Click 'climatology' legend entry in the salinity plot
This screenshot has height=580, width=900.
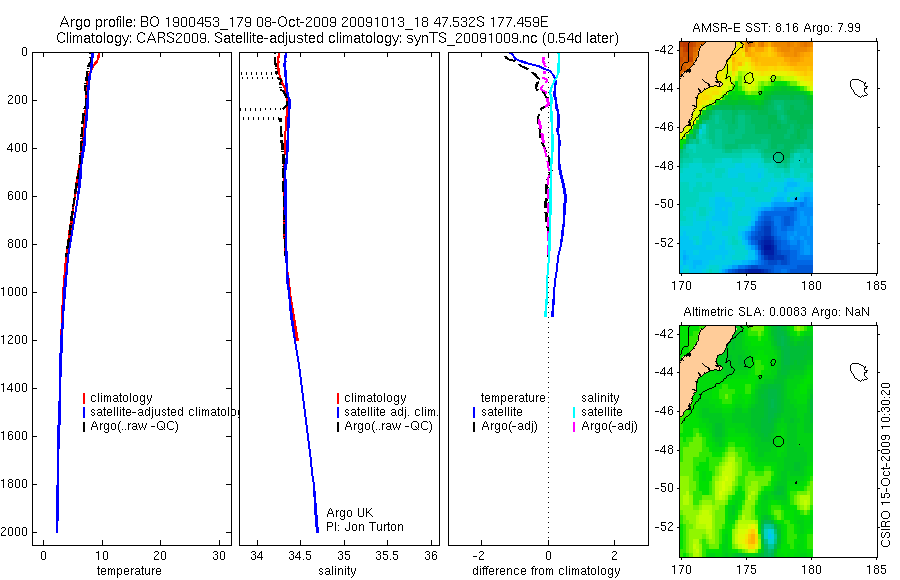pyautogui.click(x=375, y=398)
